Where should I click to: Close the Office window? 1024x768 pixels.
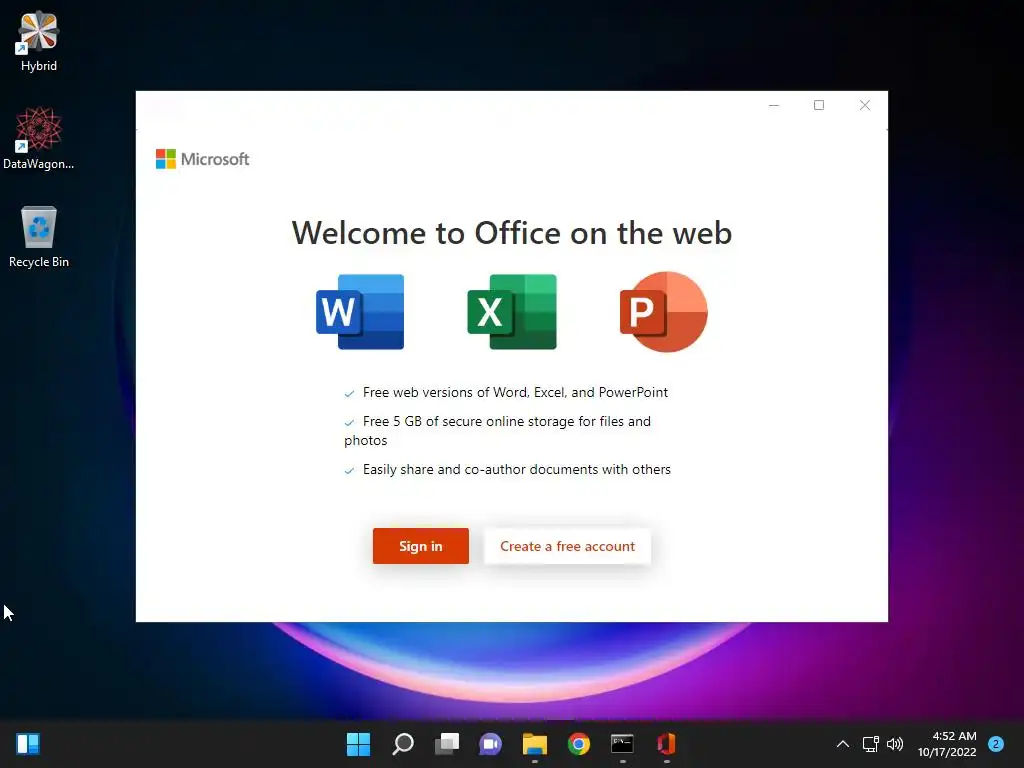pos(865,105)
